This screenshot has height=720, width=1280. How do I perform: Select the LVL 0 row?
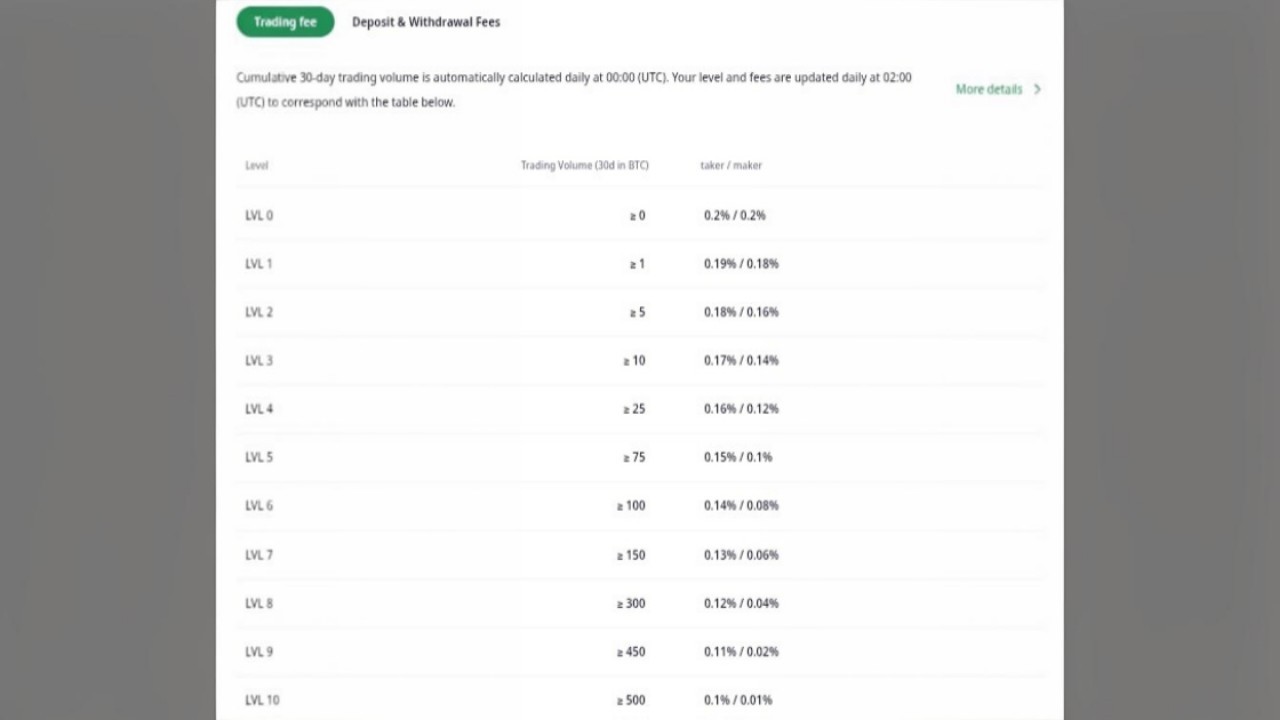(x=640, y=215)
